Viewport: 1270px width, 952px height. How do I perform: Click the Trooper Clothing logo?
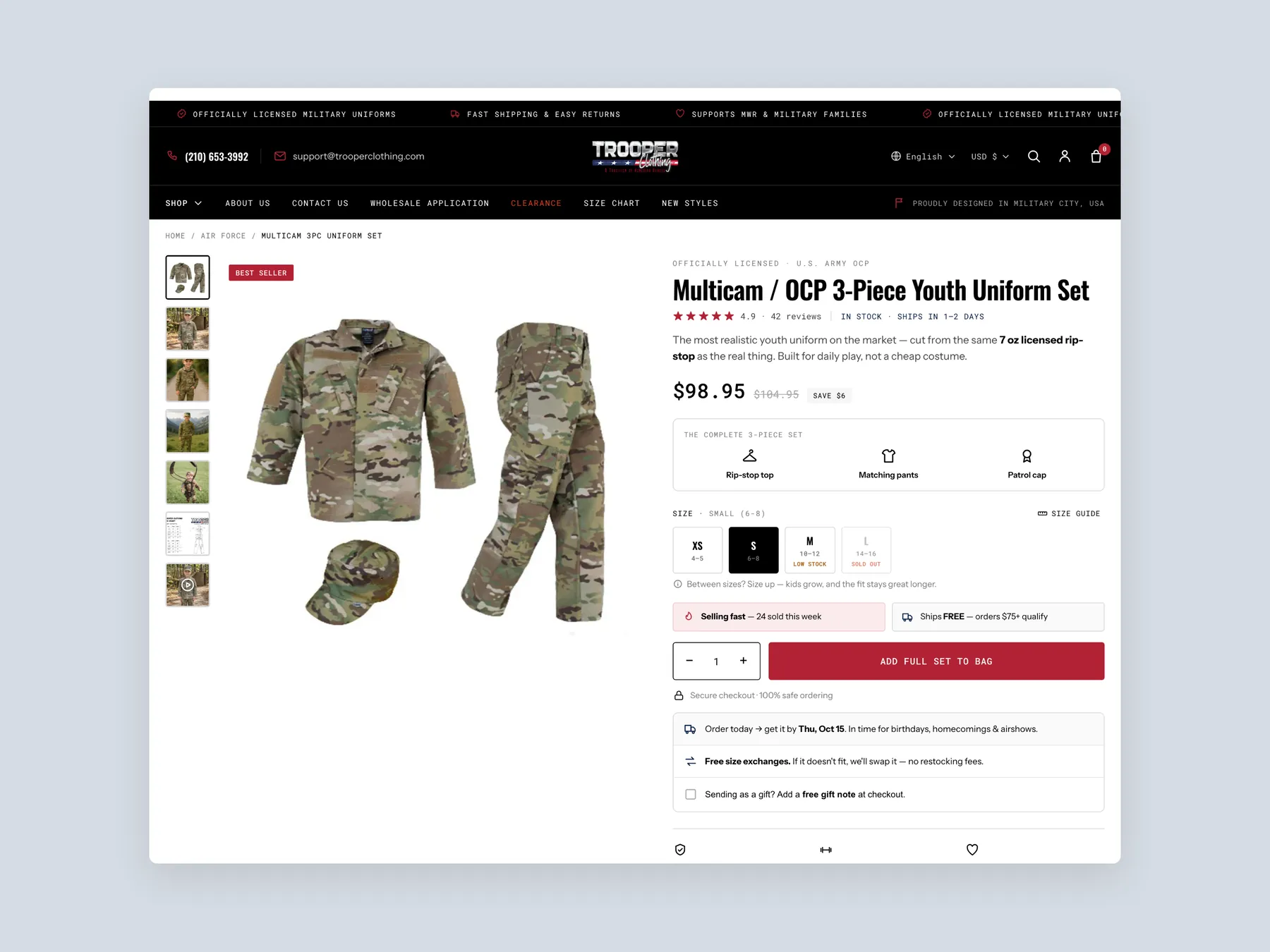tap(635, 156)
